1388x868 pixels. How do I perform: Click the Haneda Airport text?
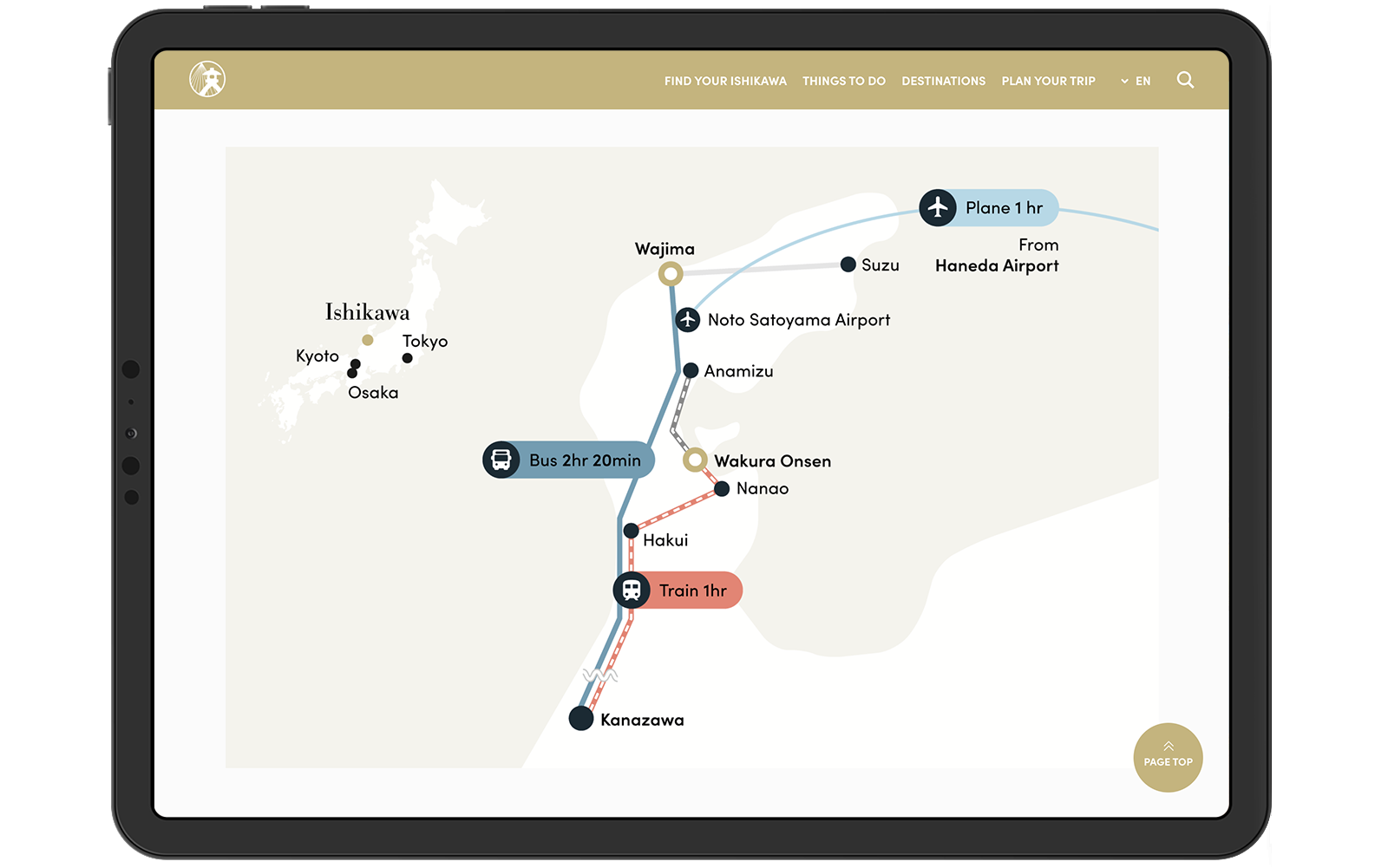coord(997,266)
